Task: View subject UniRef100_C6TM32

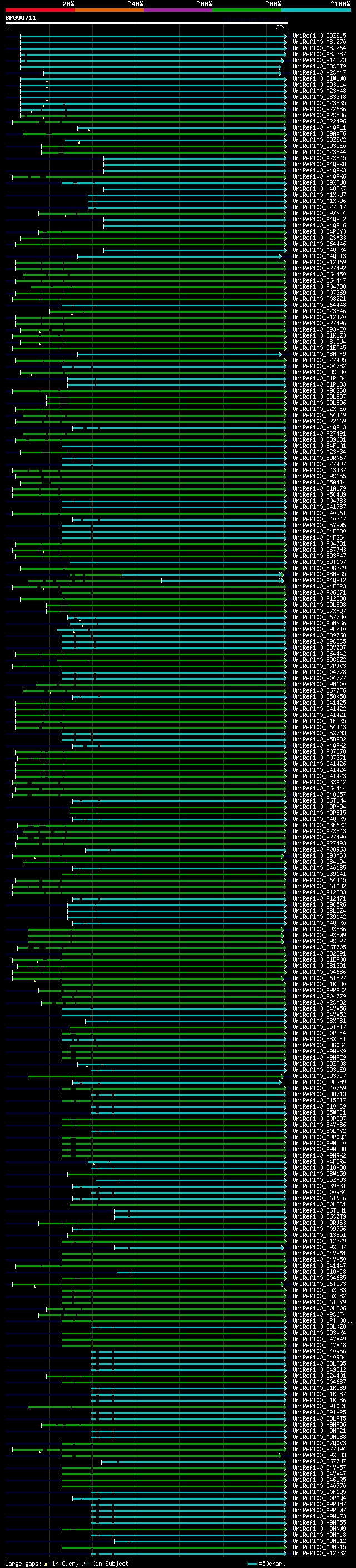Action: pyautogui.click(x=319, y=886)
